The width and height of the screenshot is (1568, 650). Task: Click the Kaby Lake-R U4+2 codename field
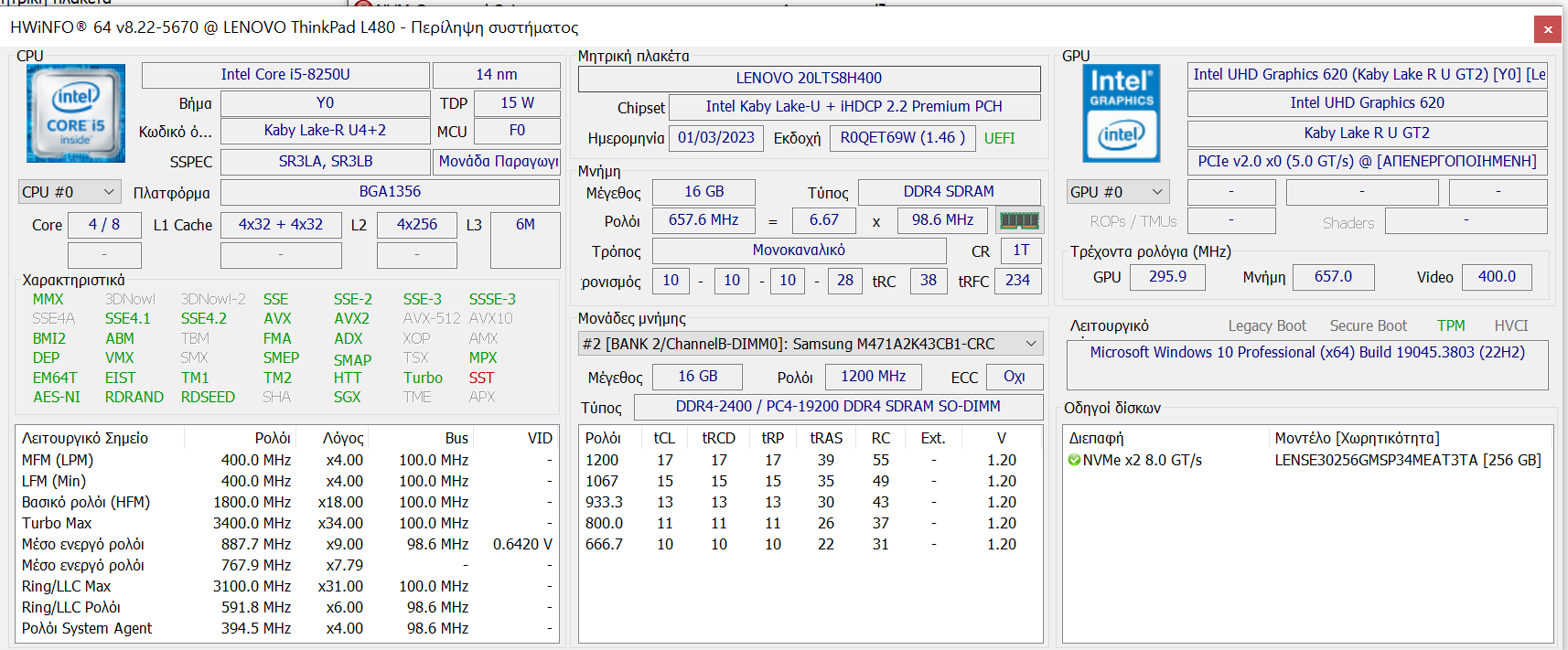[x=325, y=131]
